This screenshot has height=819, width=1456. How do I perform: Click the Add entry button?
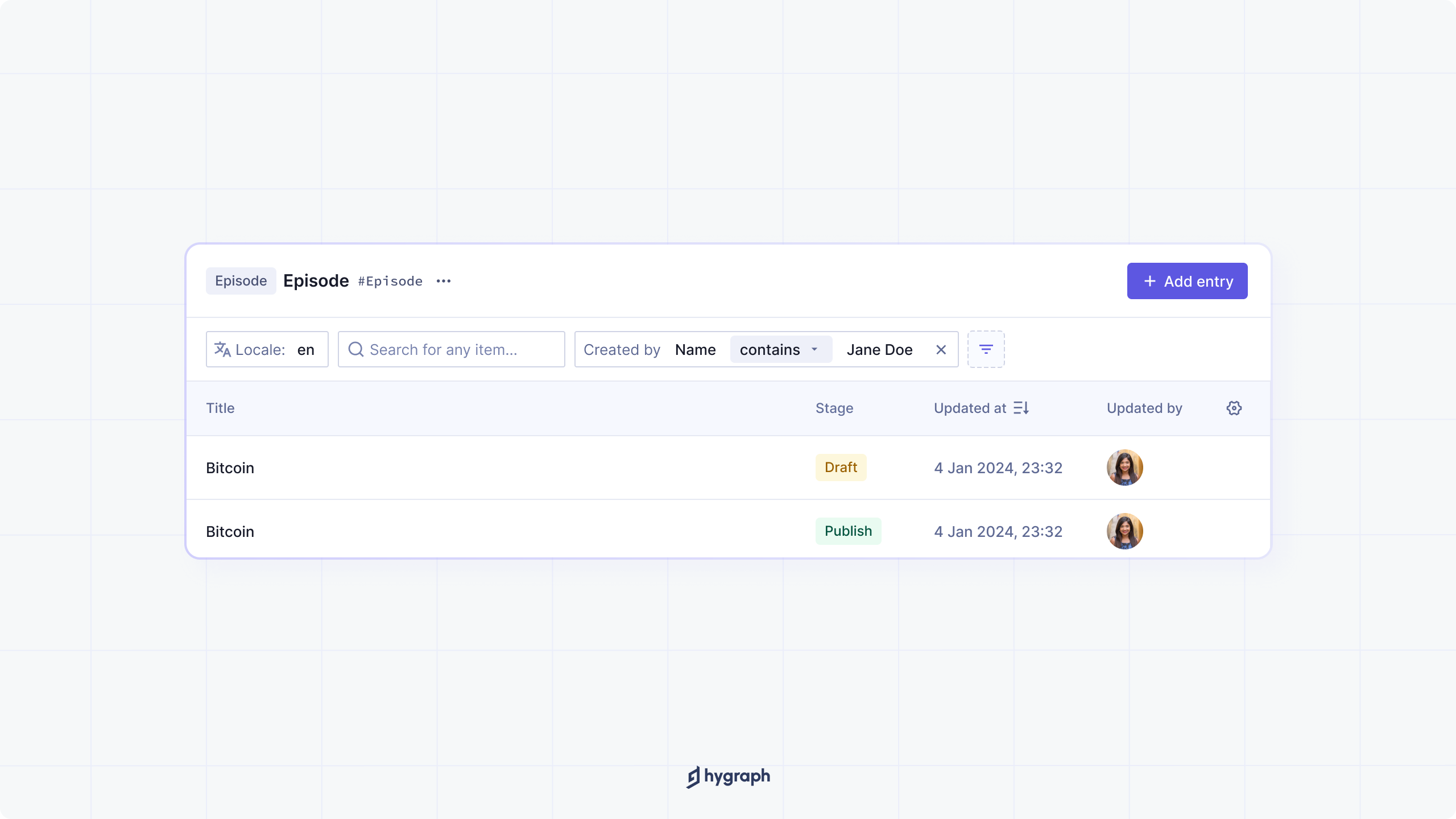(1187, 281)
